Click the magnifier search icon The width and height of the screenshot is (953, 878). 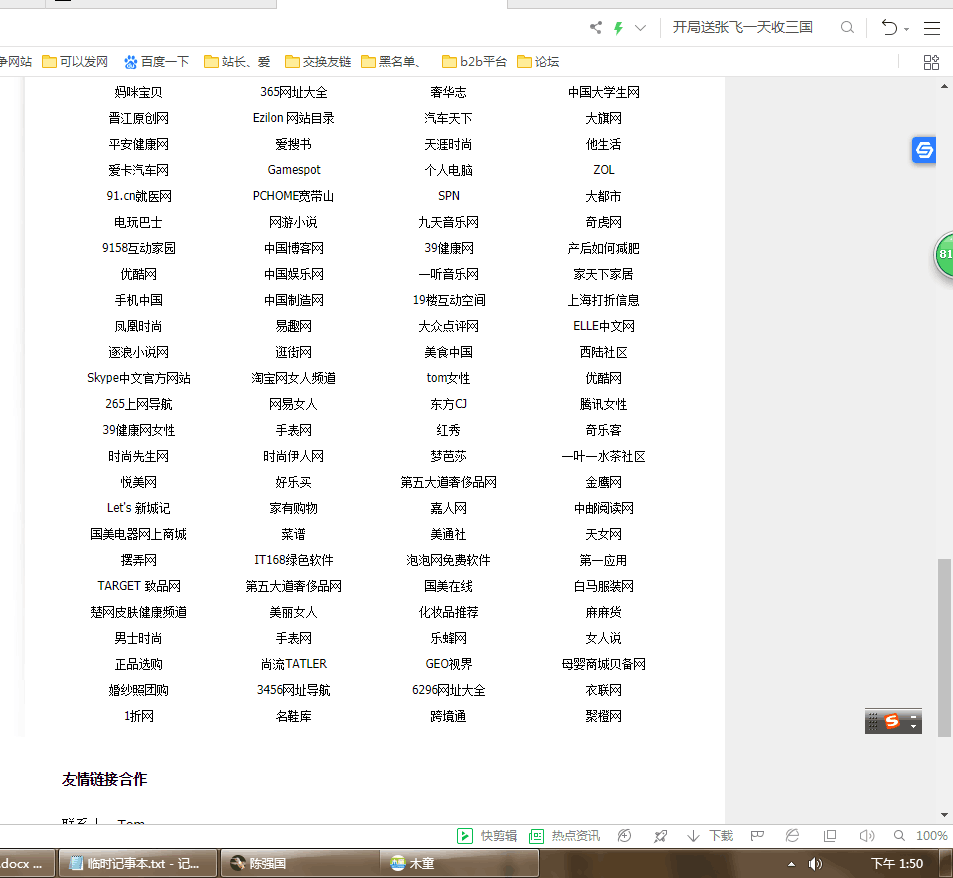847,27
